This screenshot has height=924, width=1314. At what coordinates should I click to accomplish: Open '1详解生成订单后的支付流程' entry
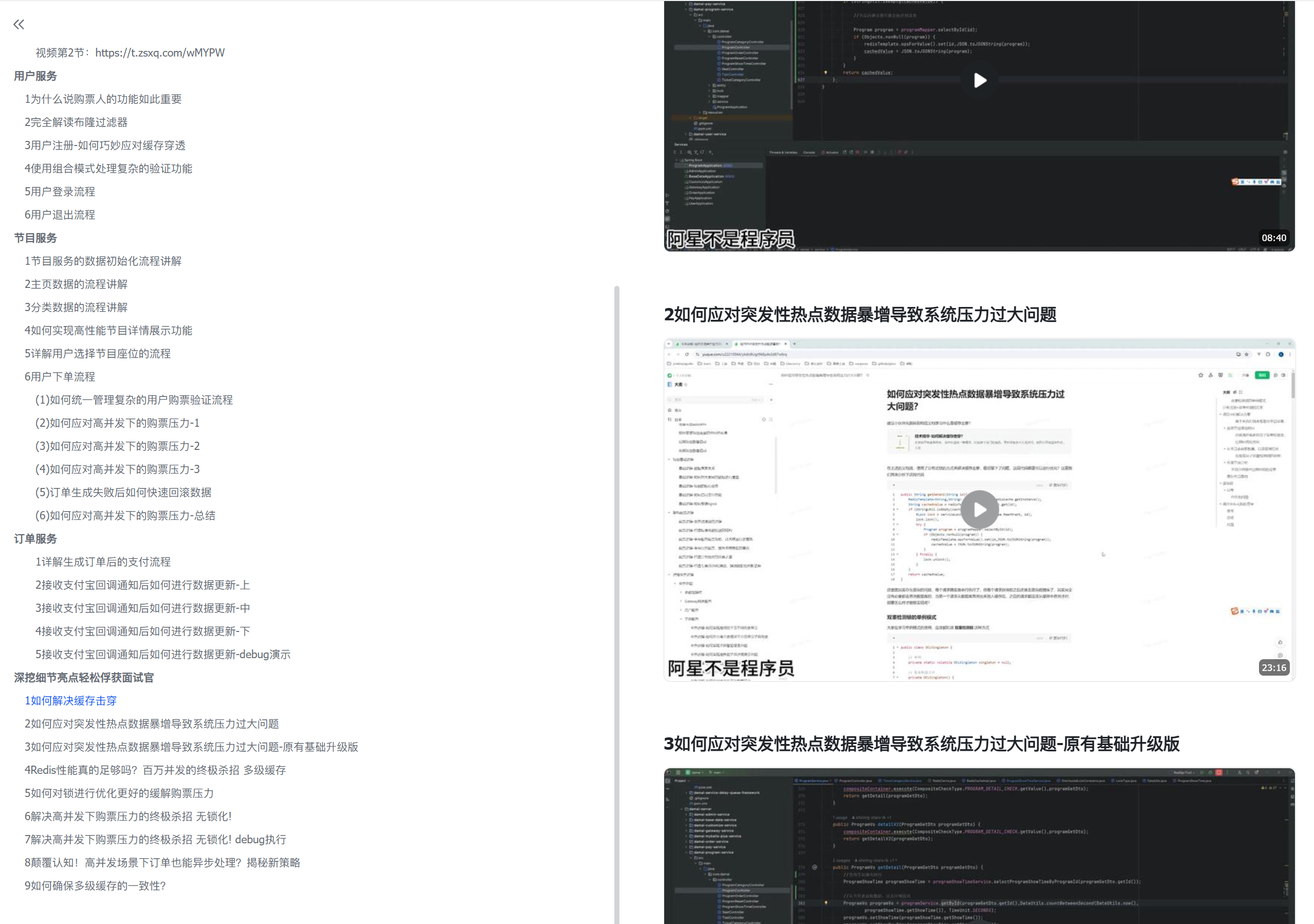(x=103, y=561)
